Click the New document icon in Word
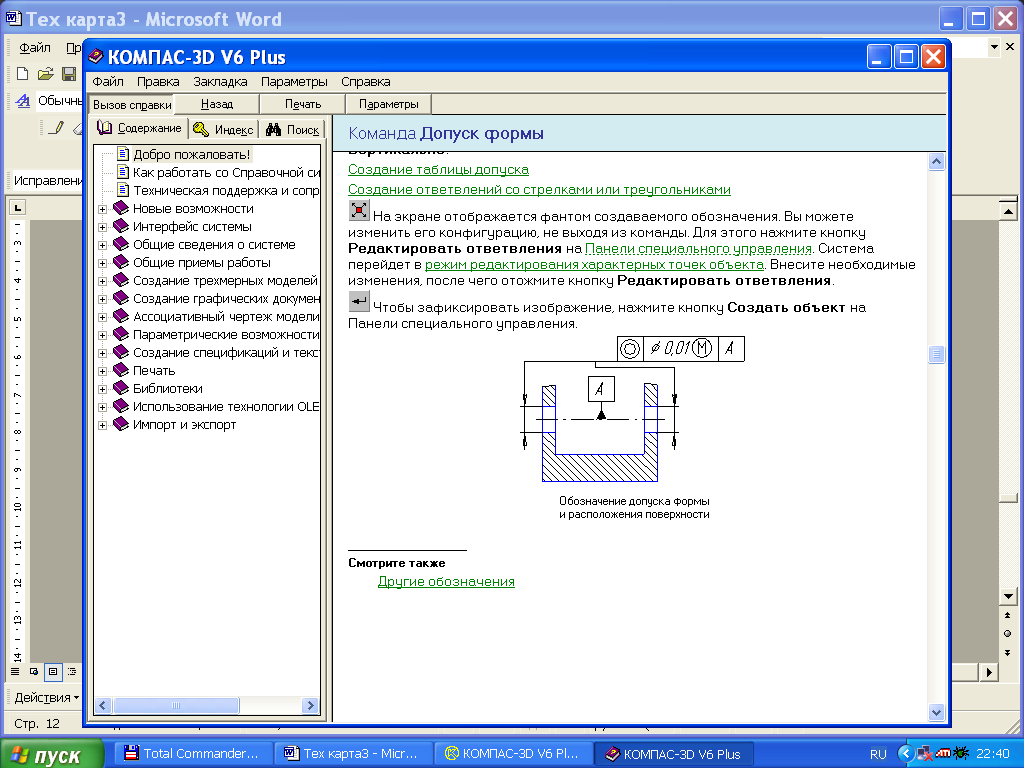 pyautogui.click(x=23, y=74)
